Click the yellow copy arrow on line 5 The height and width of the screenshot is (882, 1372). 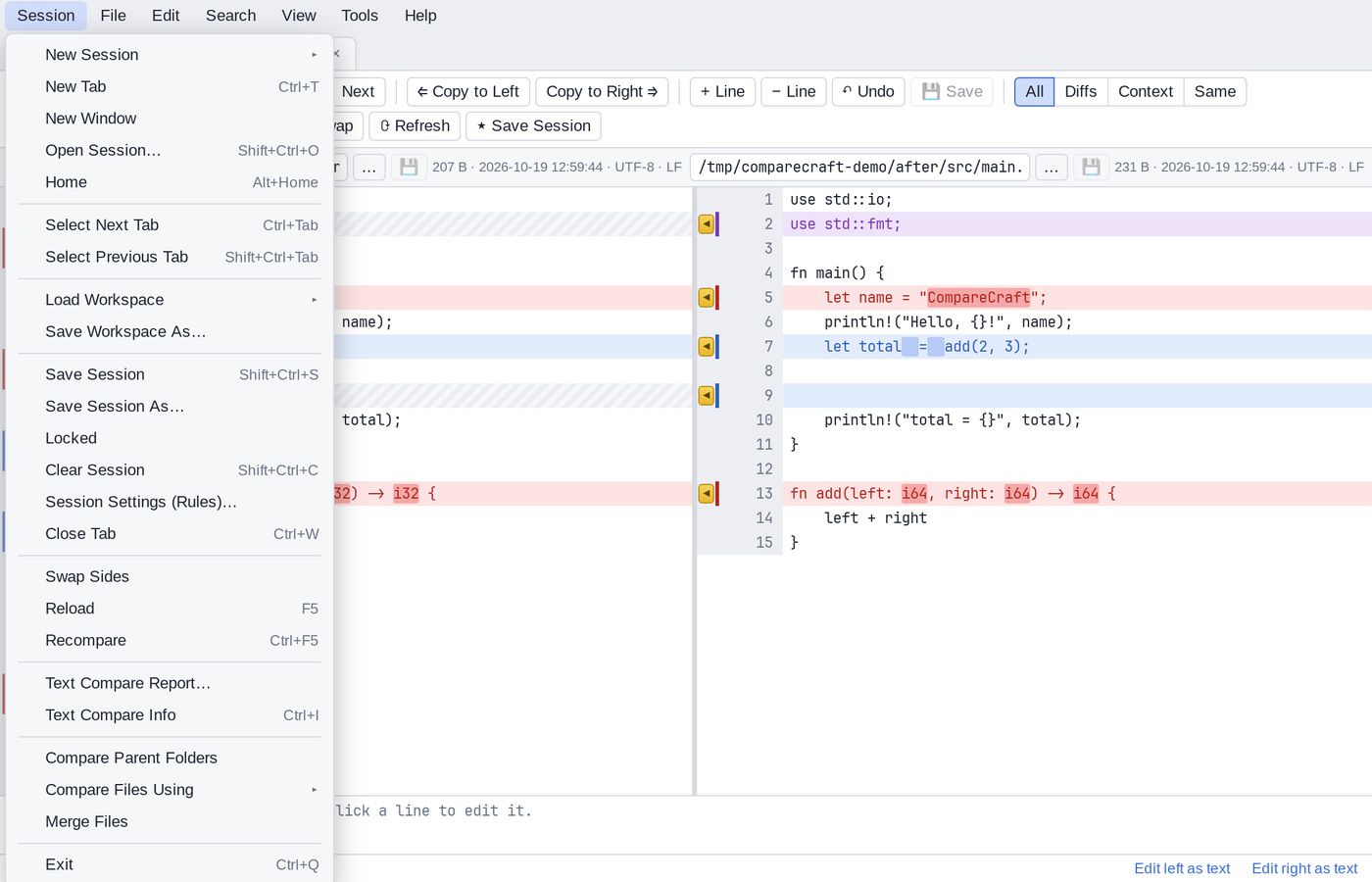[x=706, y=298]
